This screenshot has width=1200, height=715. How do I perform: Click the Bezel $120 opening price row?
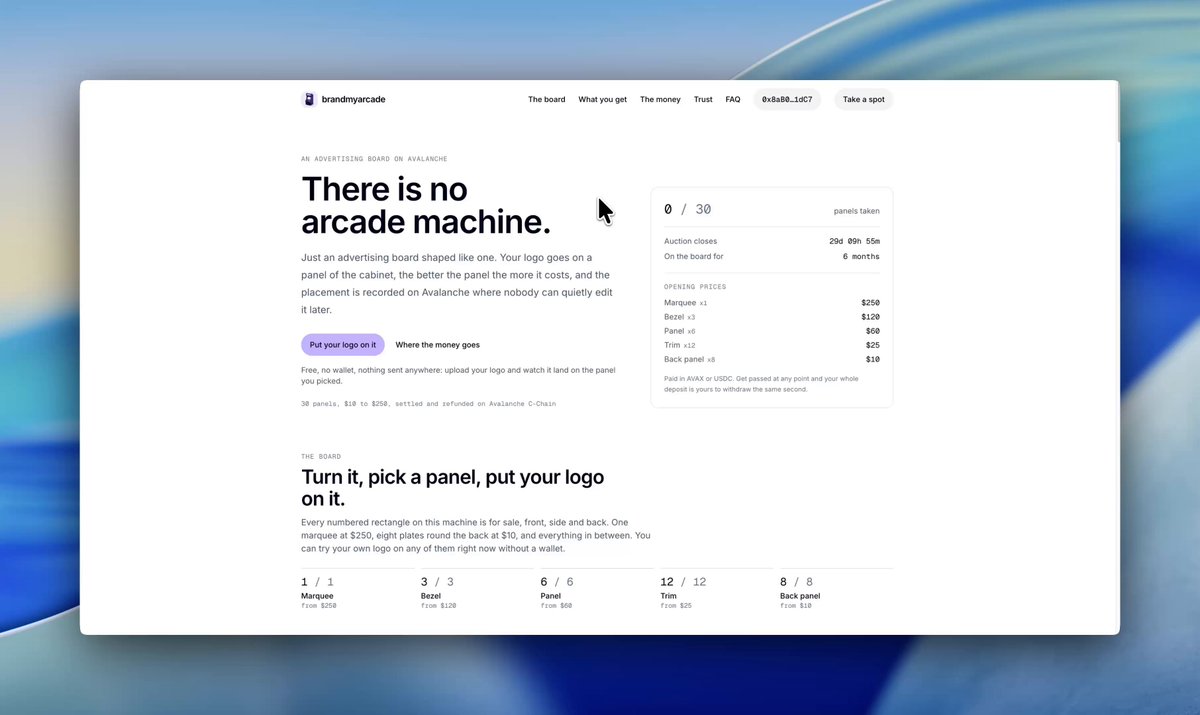click(x=772, y=317)
